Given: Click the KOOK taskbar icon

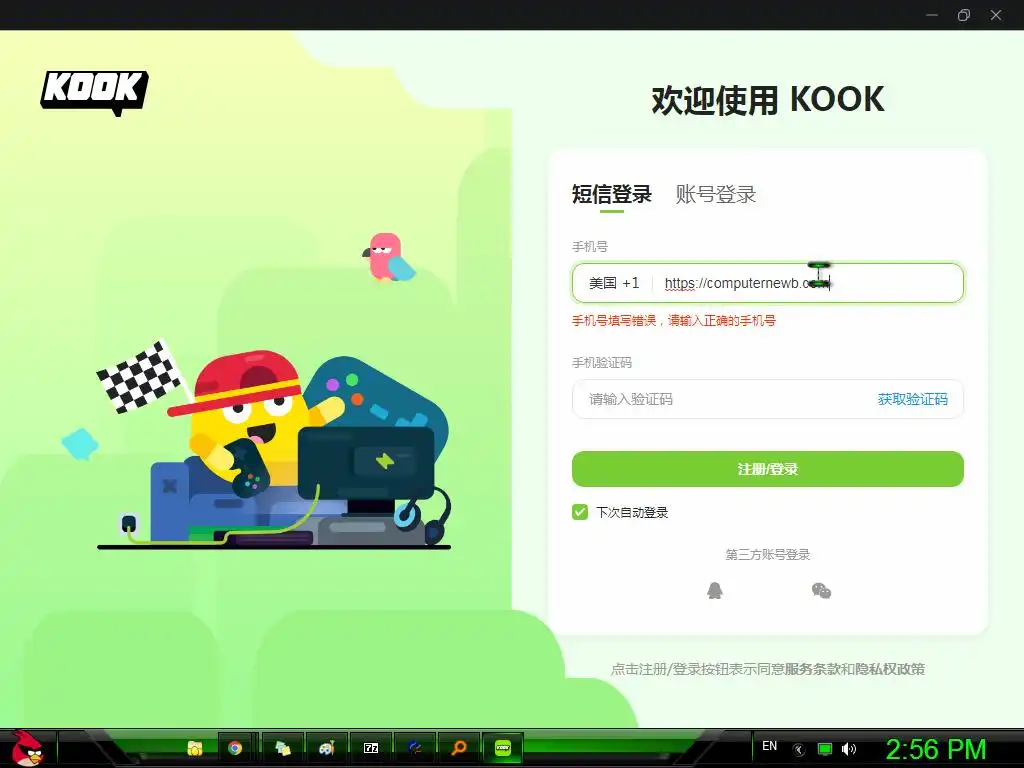Looking at the screenshot, I should (502, 748).
